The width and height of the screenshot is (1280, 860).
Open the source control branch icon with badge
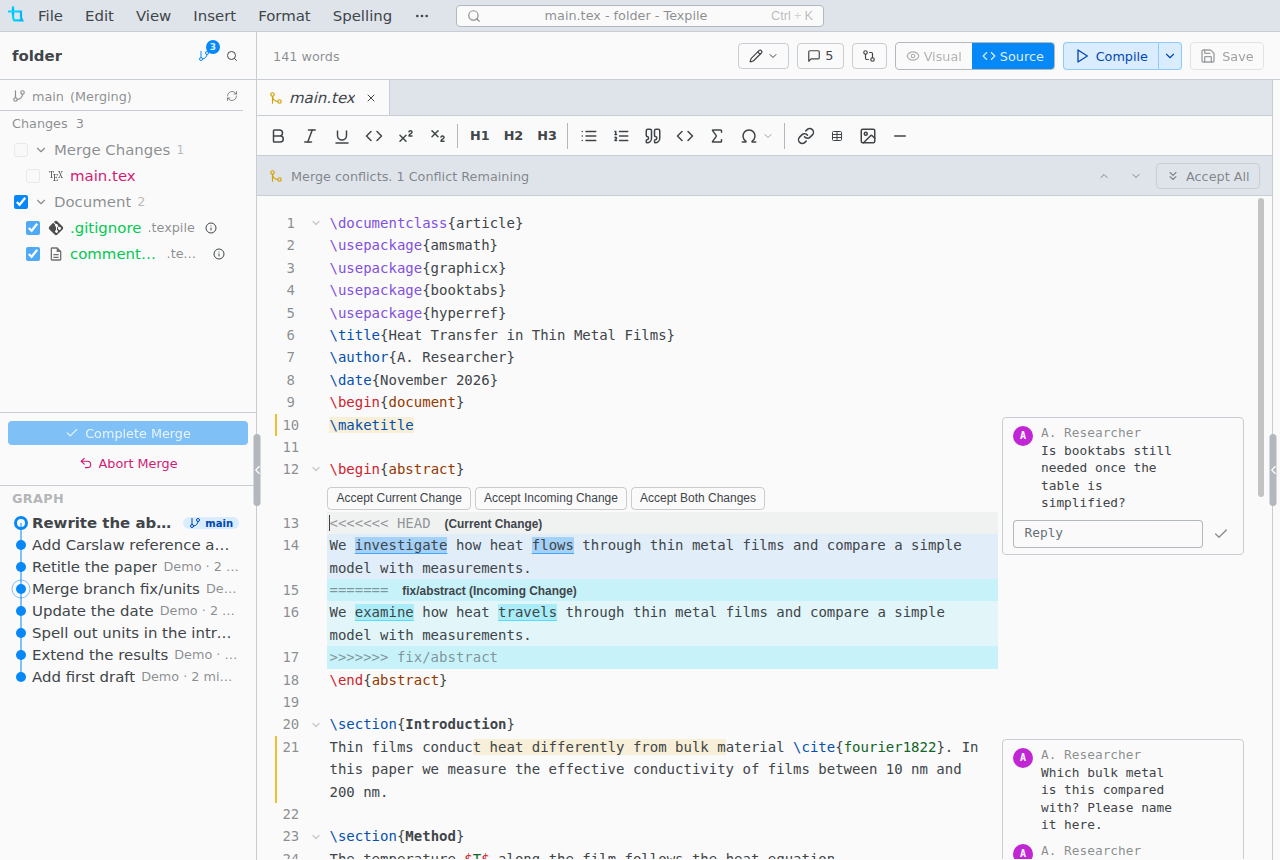[206, 56]
